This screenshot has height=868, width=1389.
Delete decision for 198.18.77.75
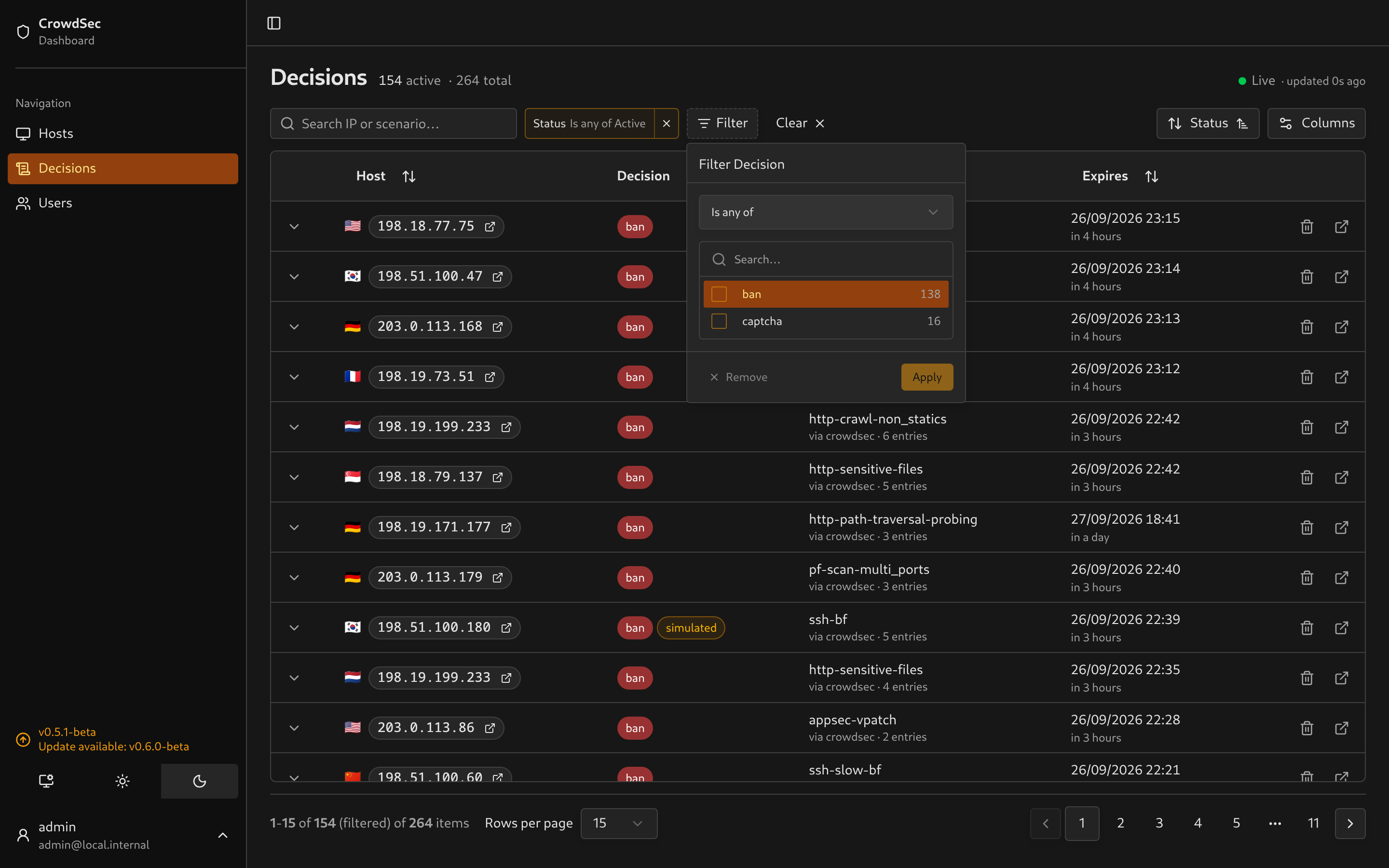pos(1307,227)
